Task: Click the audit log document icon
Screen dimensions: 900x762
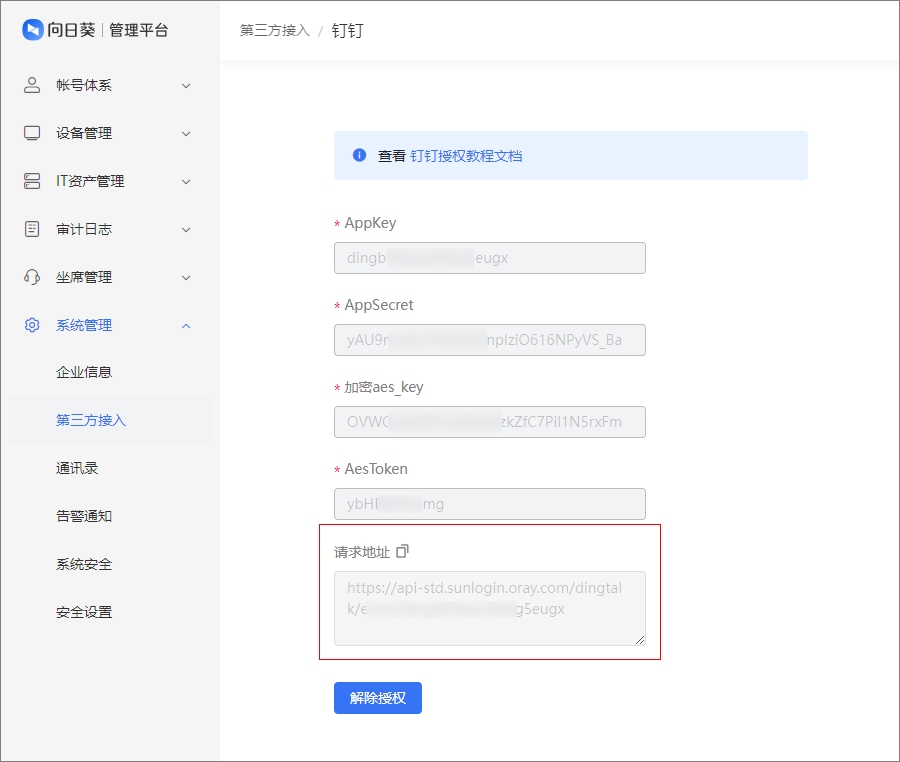Action: pyautogui.click(x=33, y=229)
